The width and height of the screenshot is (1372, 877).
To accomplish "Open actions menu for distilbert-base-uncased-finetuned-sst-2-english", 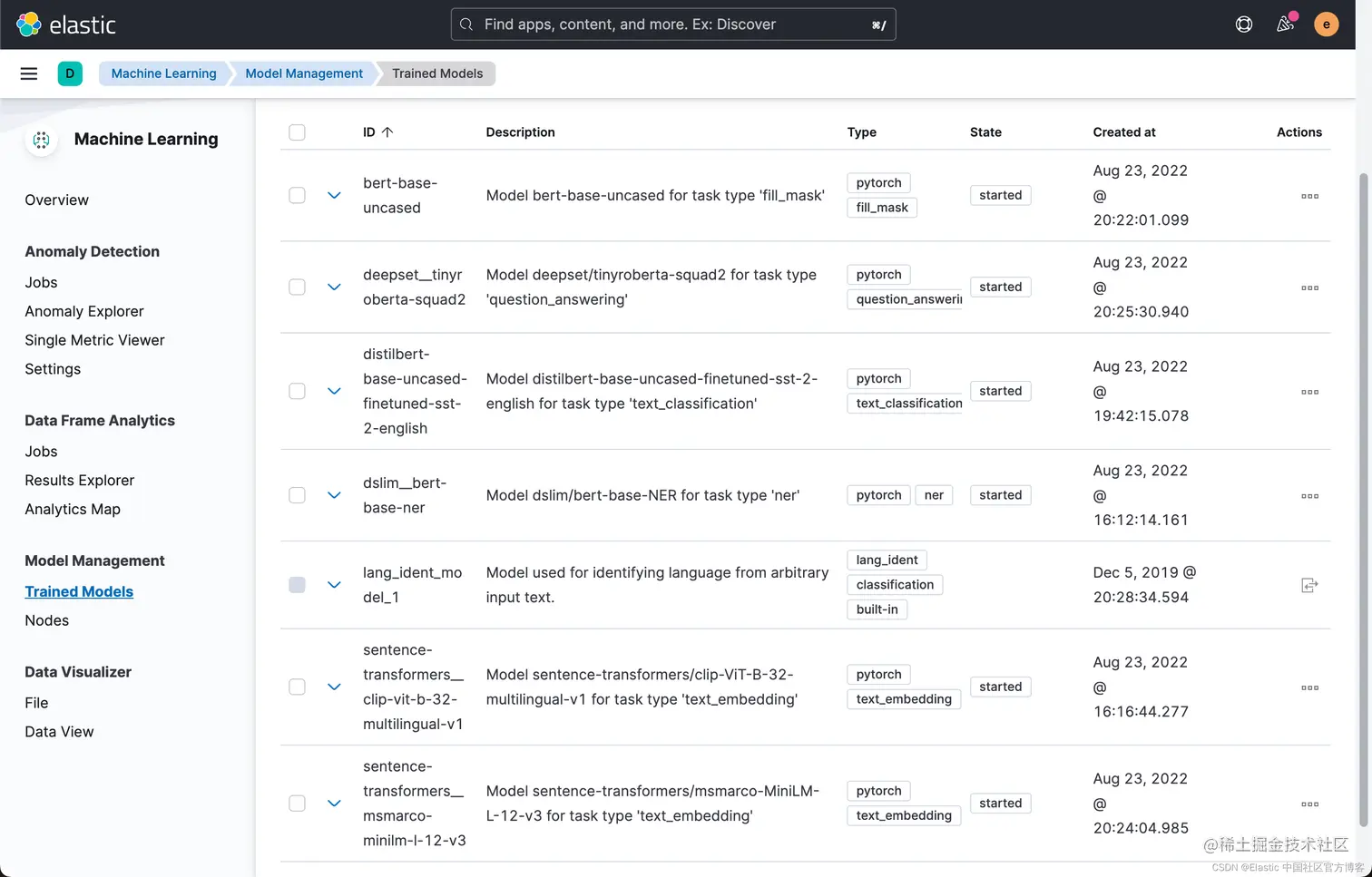I will point(1309,392).
